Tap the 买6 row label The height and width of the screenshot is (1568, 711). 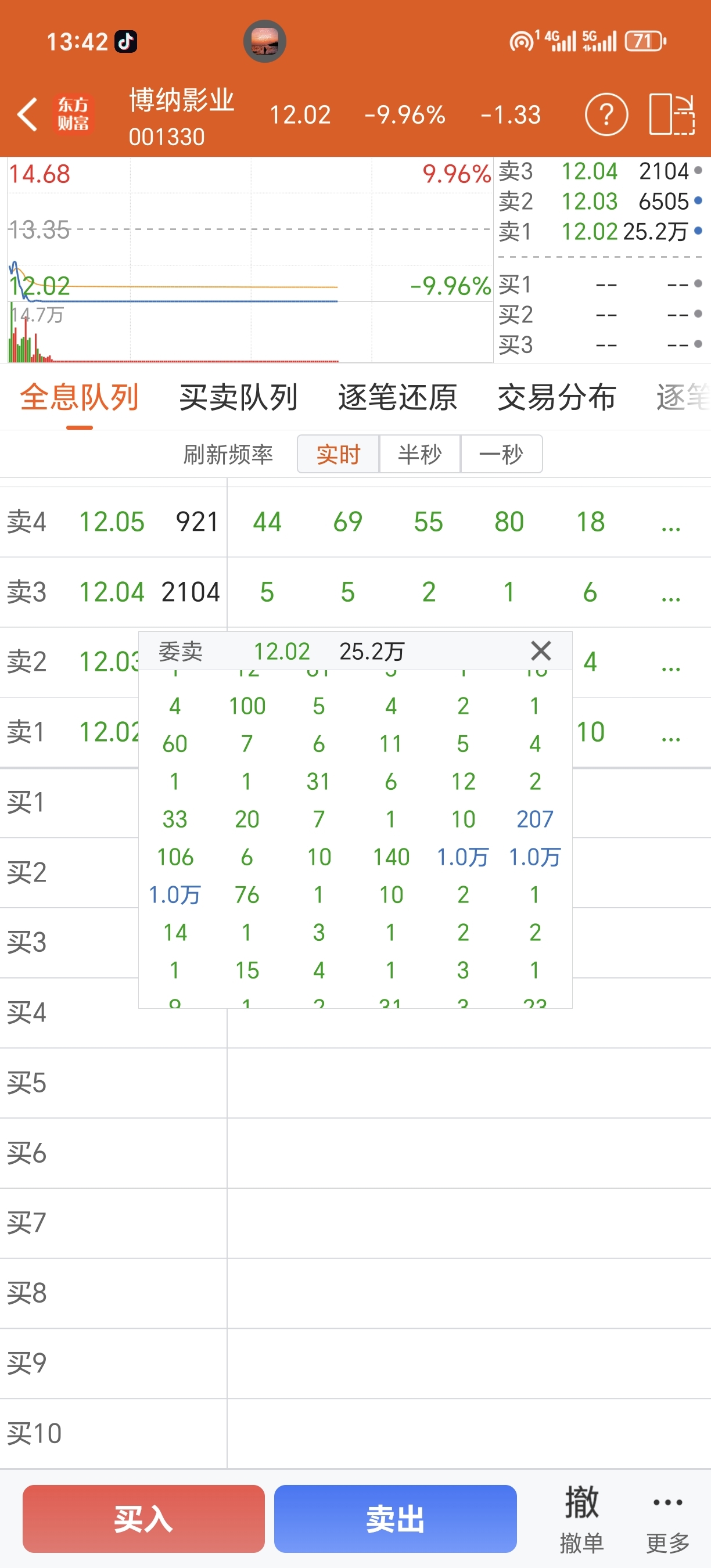tap(26, 1153)
